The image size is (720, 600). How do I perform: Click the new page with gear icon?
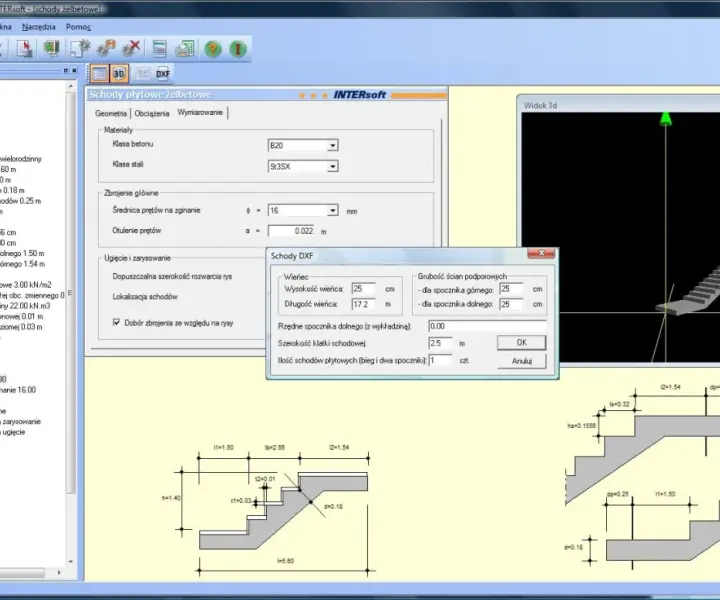pyautogui.click(x=80, y=49)
